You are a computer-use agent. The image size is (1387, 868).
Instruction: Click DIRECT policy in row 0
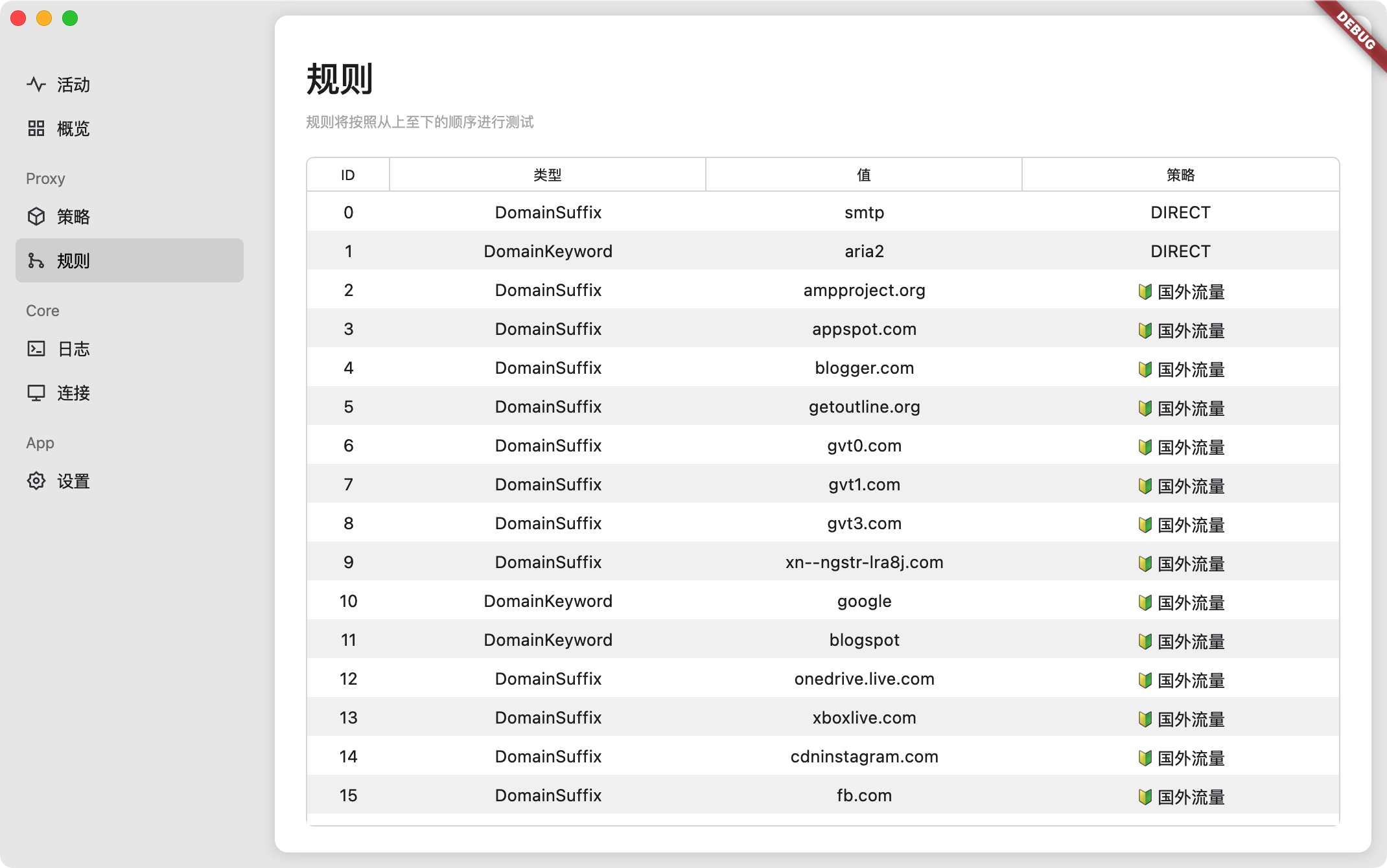pyautogui.click(x=1180, y=212)
